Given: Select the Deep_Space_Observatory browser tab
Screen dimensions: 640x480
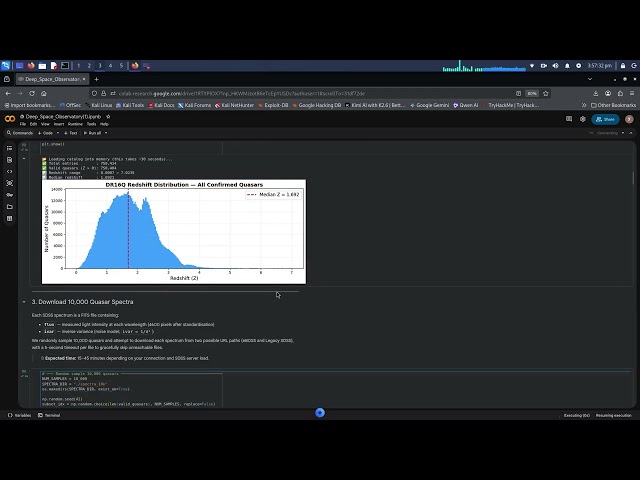Looking at the screenshot, I should pos(51,79).
